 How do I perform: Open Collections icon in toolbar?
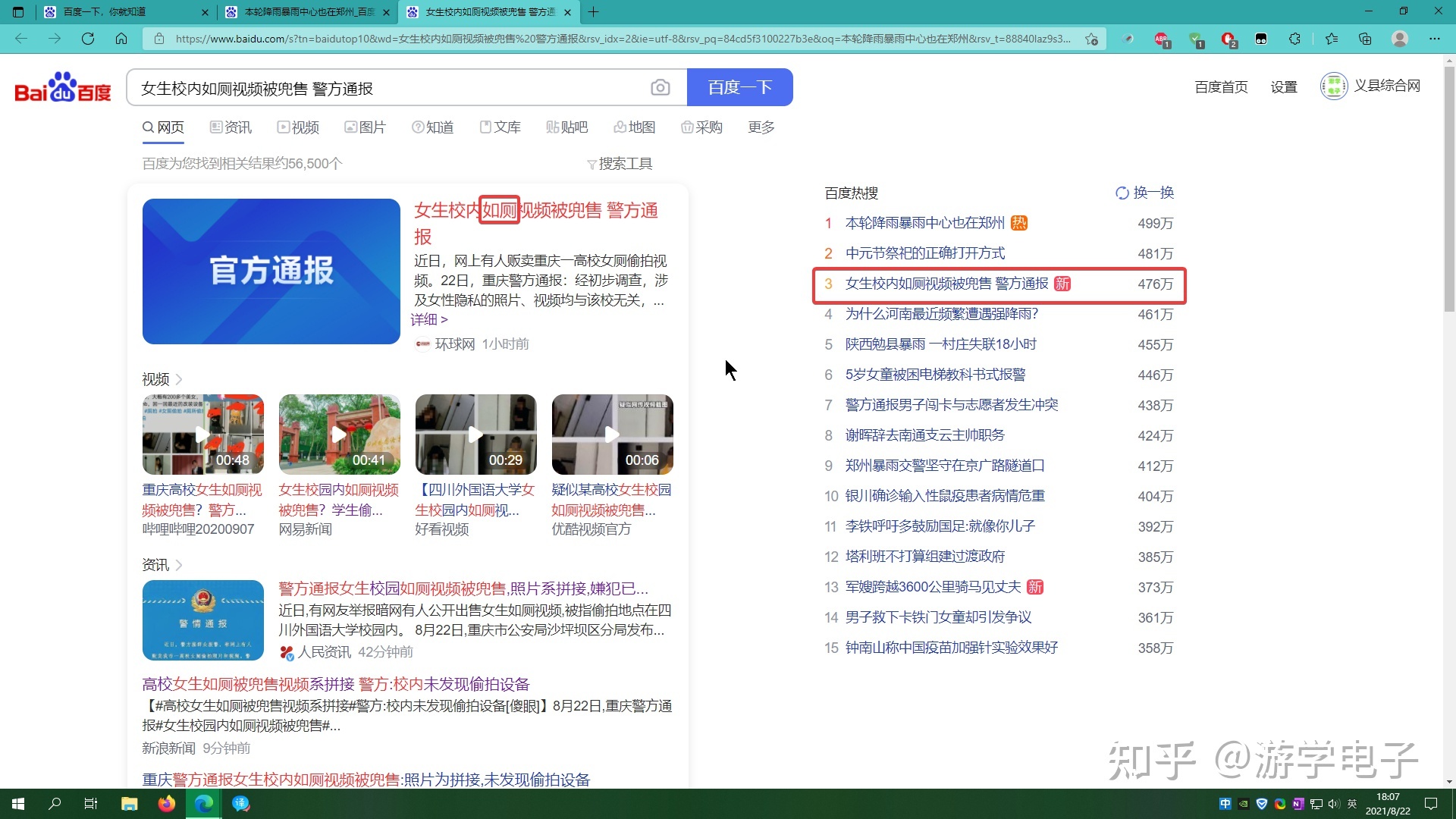1365,39
